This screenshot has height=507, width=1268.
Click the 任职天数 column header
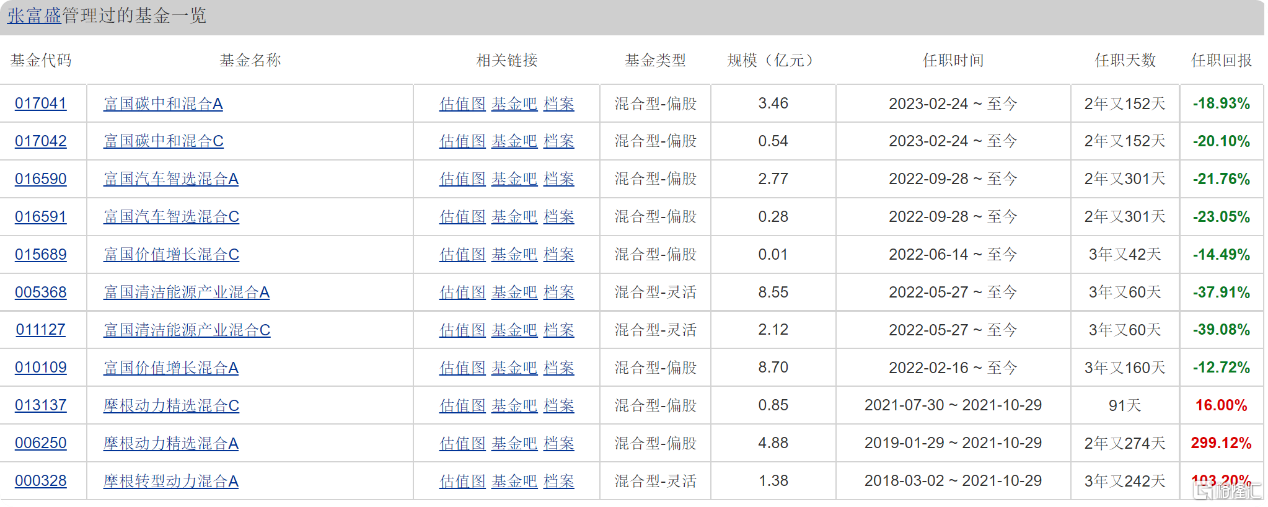pyautogui.click(x=1125, y=60)
